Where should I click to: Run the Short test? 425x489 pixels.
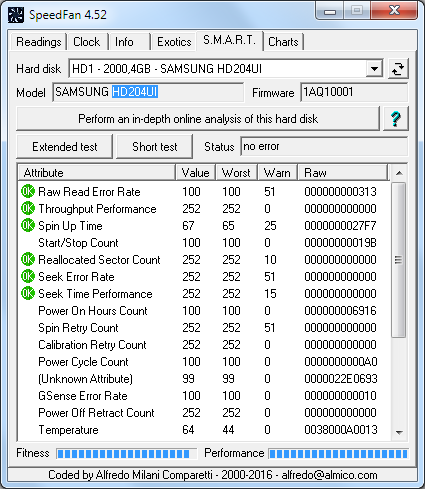155,147
